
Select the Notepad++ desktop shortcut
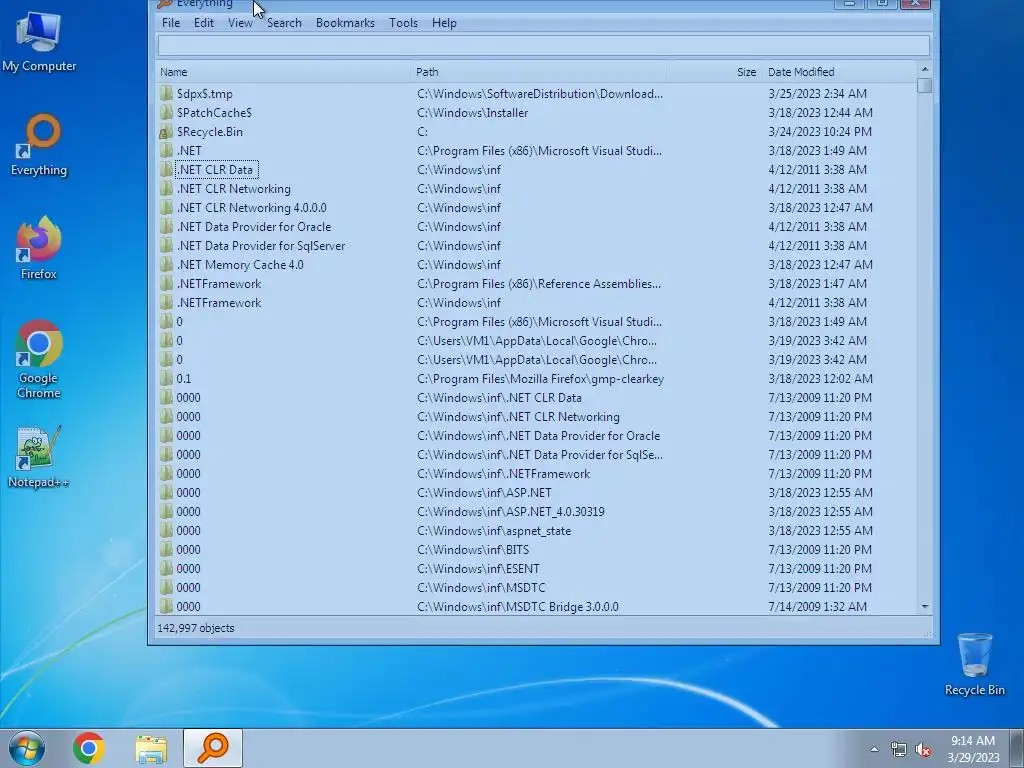(39, 457)
